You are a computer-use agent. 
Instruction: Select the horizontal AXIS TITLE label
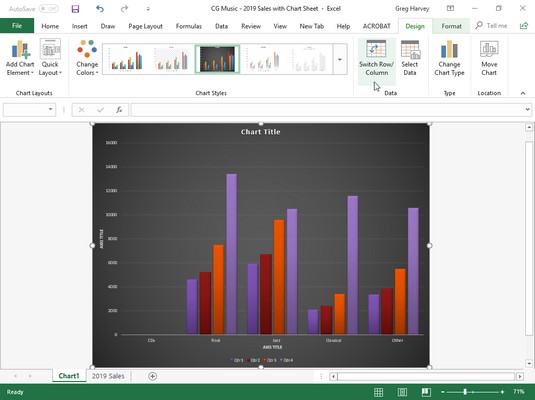272,347
